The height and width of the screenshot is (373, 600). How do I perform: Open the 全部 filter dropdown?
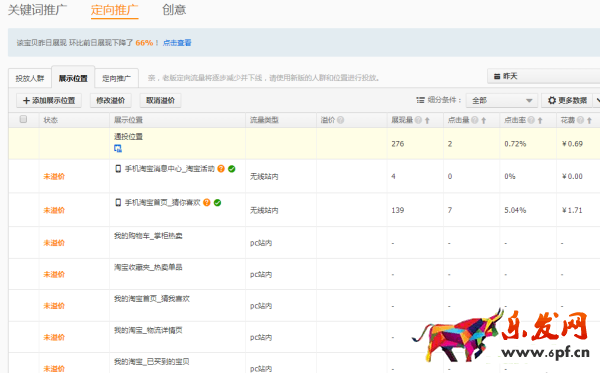502,101
